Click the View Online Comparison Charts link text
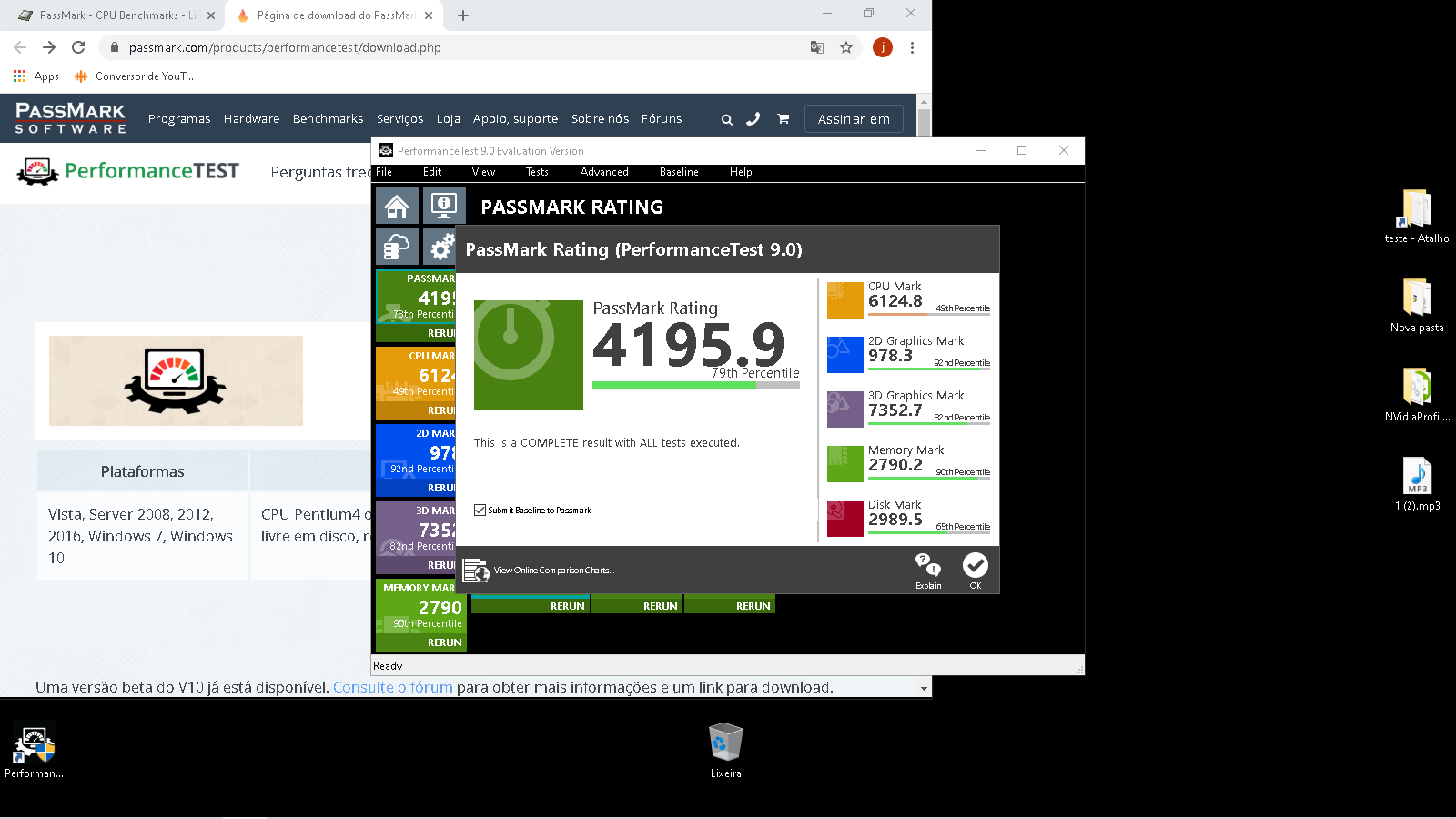The height and width of the screenshot is (819, 1456). 553,571
